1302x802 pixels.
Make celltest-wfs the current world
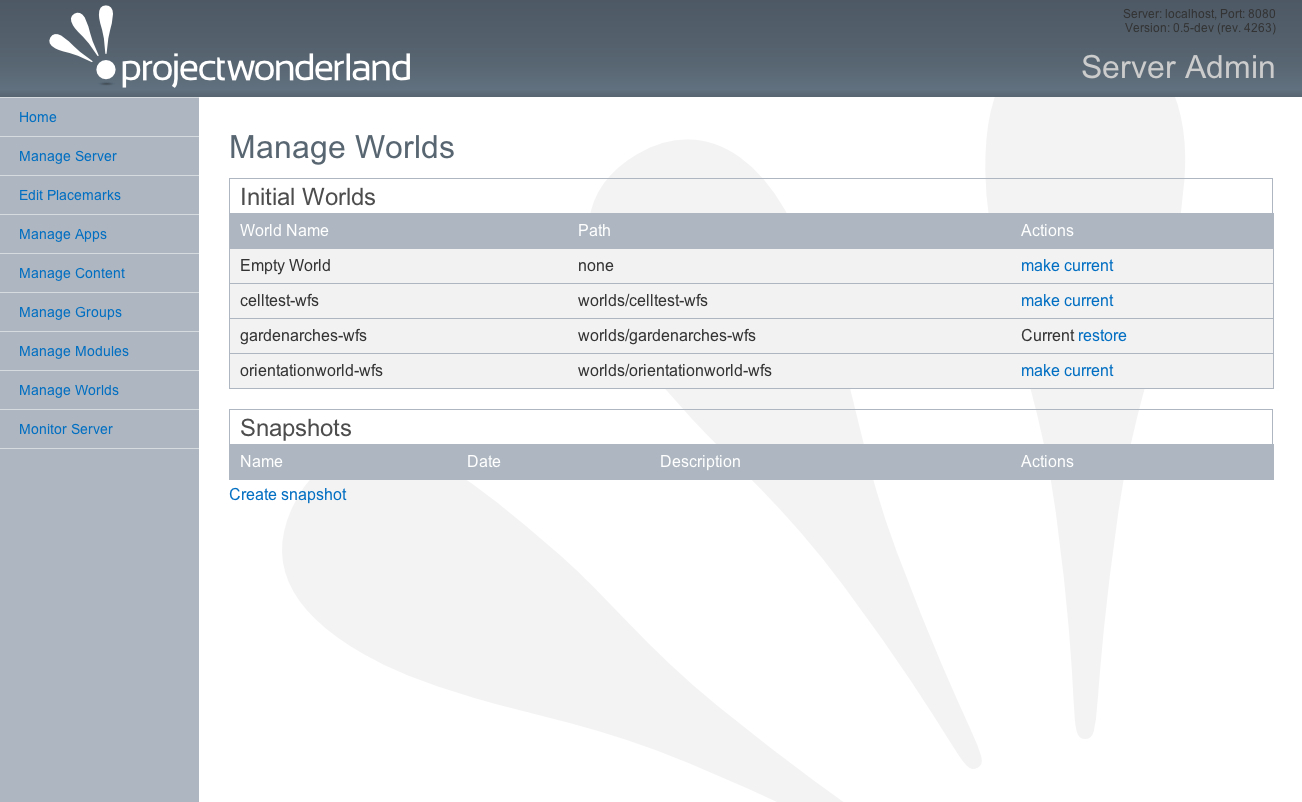pyautogui.click(x=1067, y=301)
